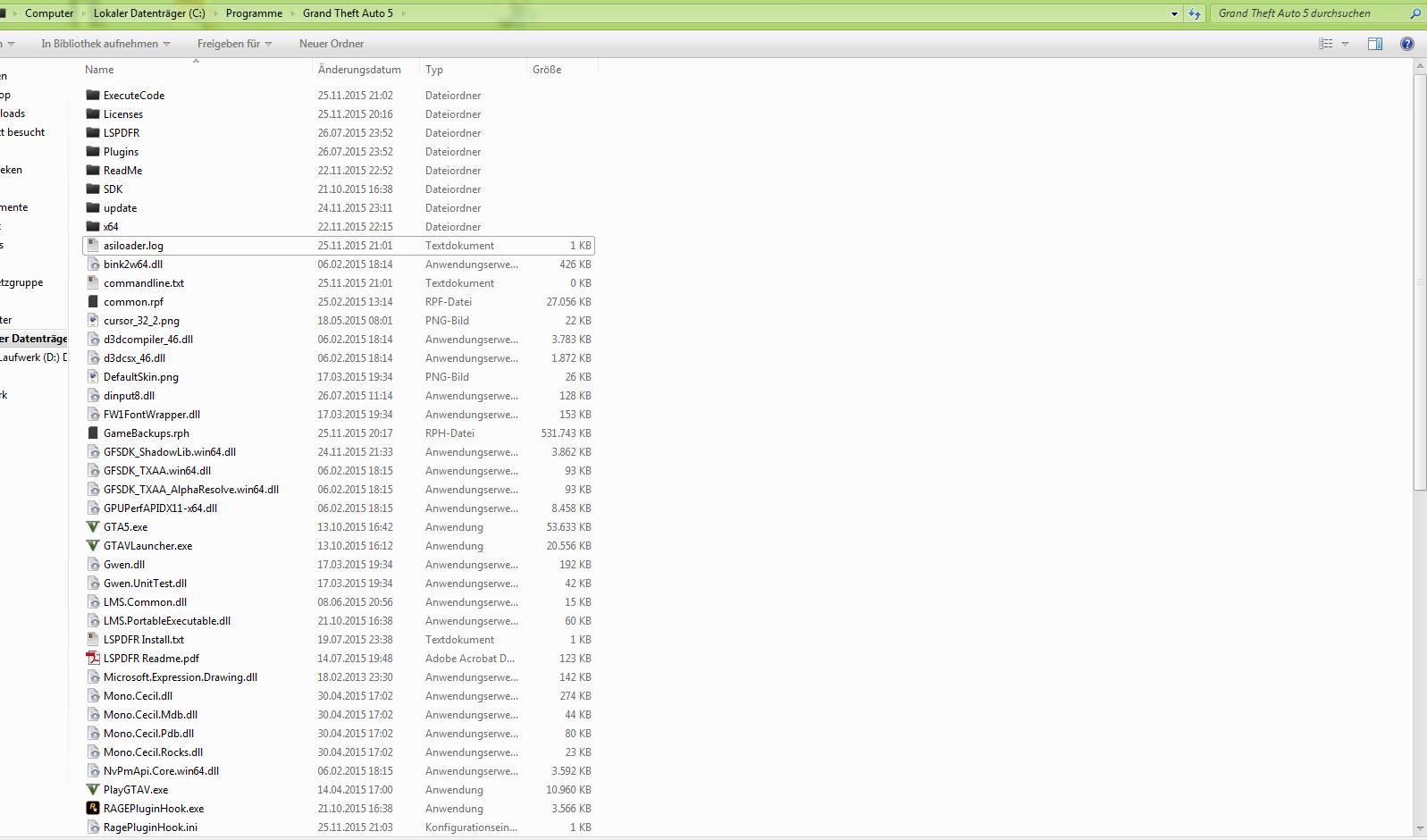Select the update folder icon
1427x840 pixels.
93,207
